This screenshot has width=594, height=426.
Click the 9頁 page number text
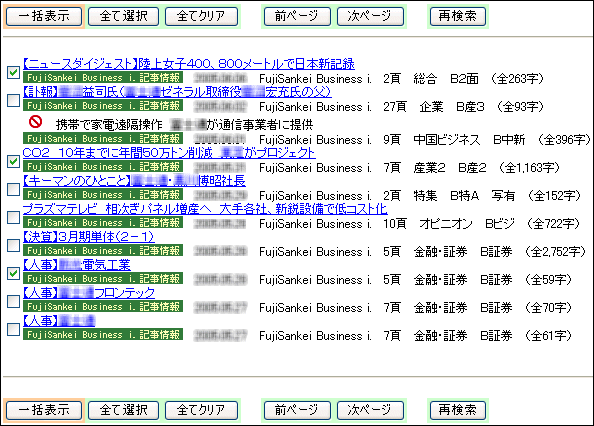pos(392,140)
